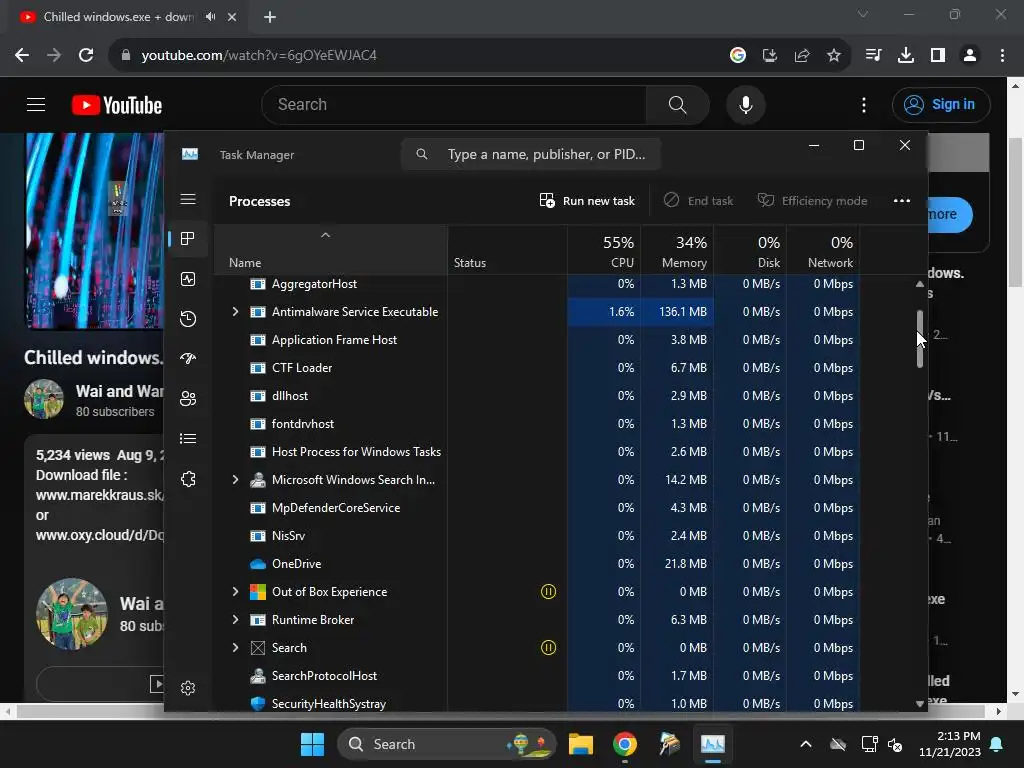The image size is (1024, 768).
Task: Click the three-dot more options in Task Manager
Action: coord(902,200)
